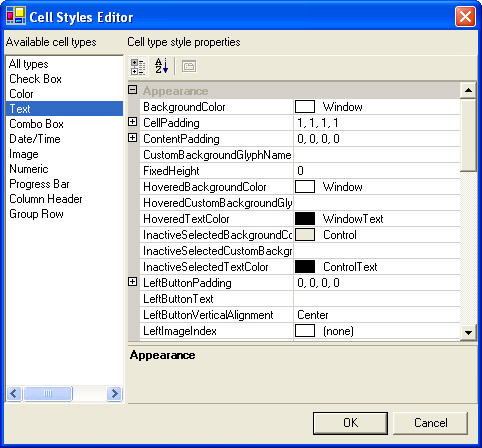482x448 pixels.
Task: Select the HoveredTextColor property name
Action: coord(186,219)
